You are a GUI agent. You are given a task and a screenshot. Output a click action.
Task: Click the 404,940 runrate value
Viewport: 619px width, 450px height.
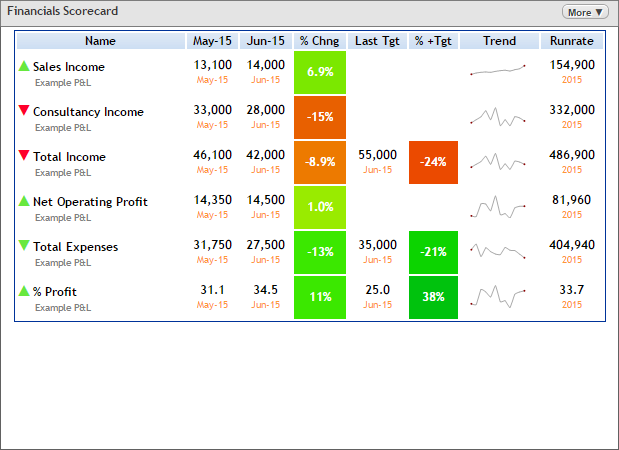click(x=572, y=245)
